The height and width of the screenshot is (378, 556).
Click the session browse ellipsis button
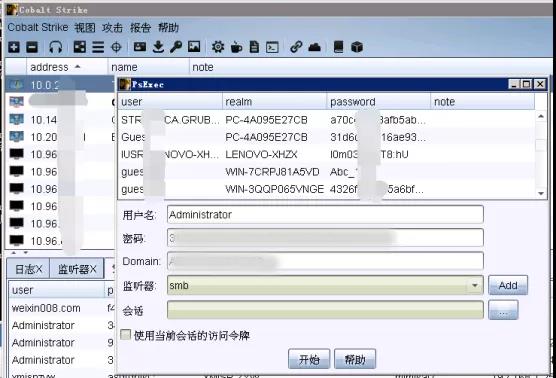[x=503, y=311]
